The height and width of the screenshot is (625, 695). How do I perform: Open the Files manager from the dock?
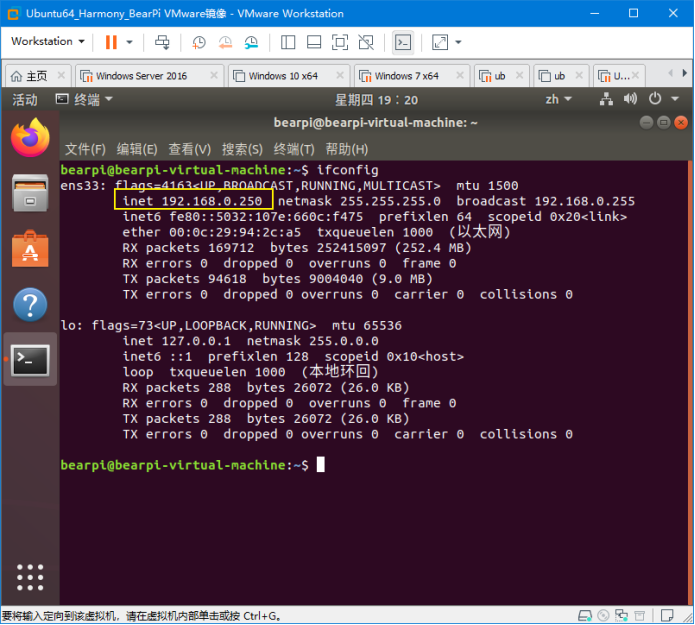pos(30,193)
